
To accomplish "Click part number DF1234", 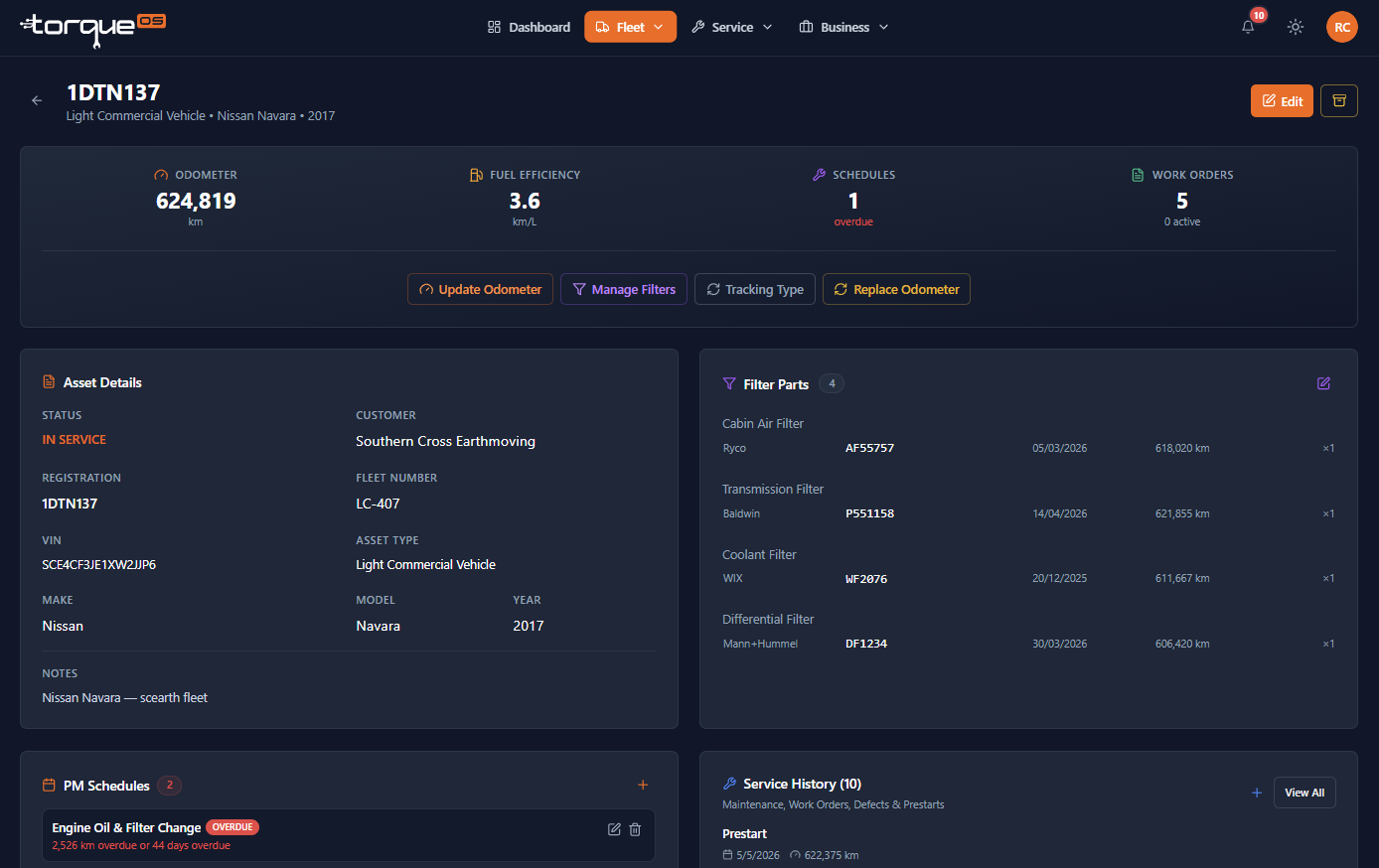I will (866, 644).
